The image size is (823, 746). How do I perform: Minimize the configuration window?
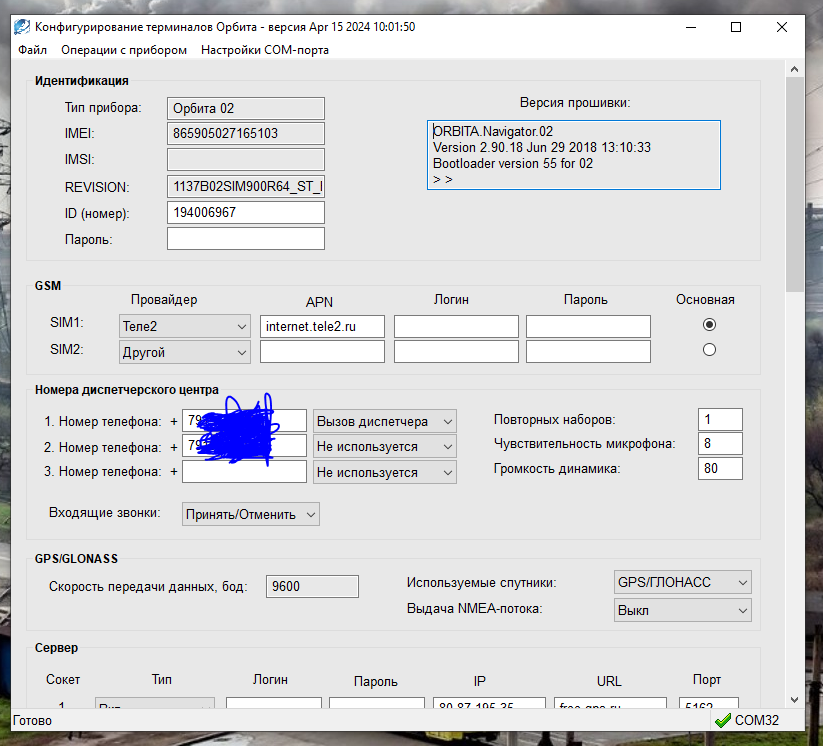click(x=691, y=27)
